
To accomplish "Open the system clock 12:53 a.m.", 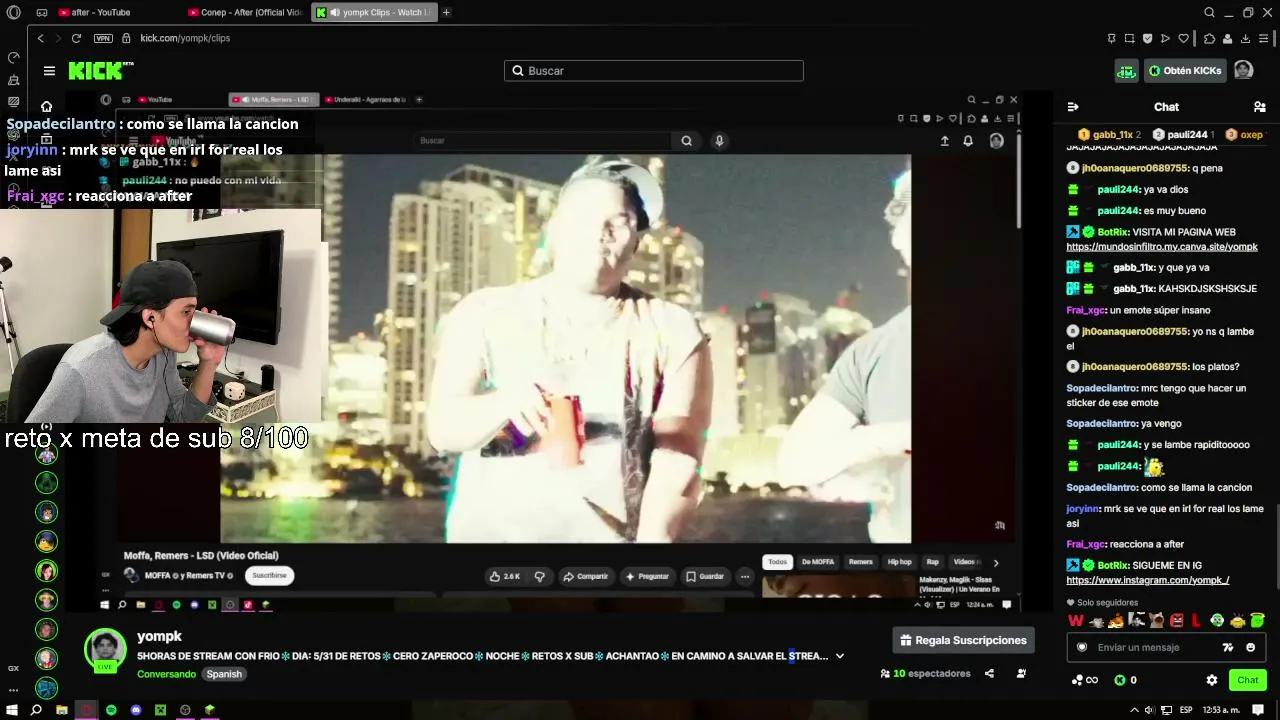I will pos(1220,710).
